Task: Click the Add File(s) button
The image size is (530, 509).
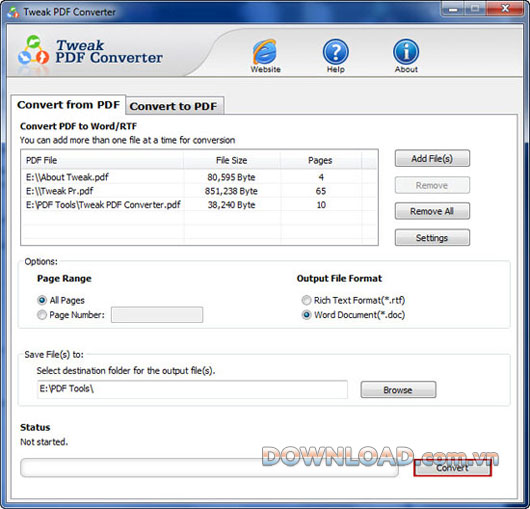Action: [432, 159]
